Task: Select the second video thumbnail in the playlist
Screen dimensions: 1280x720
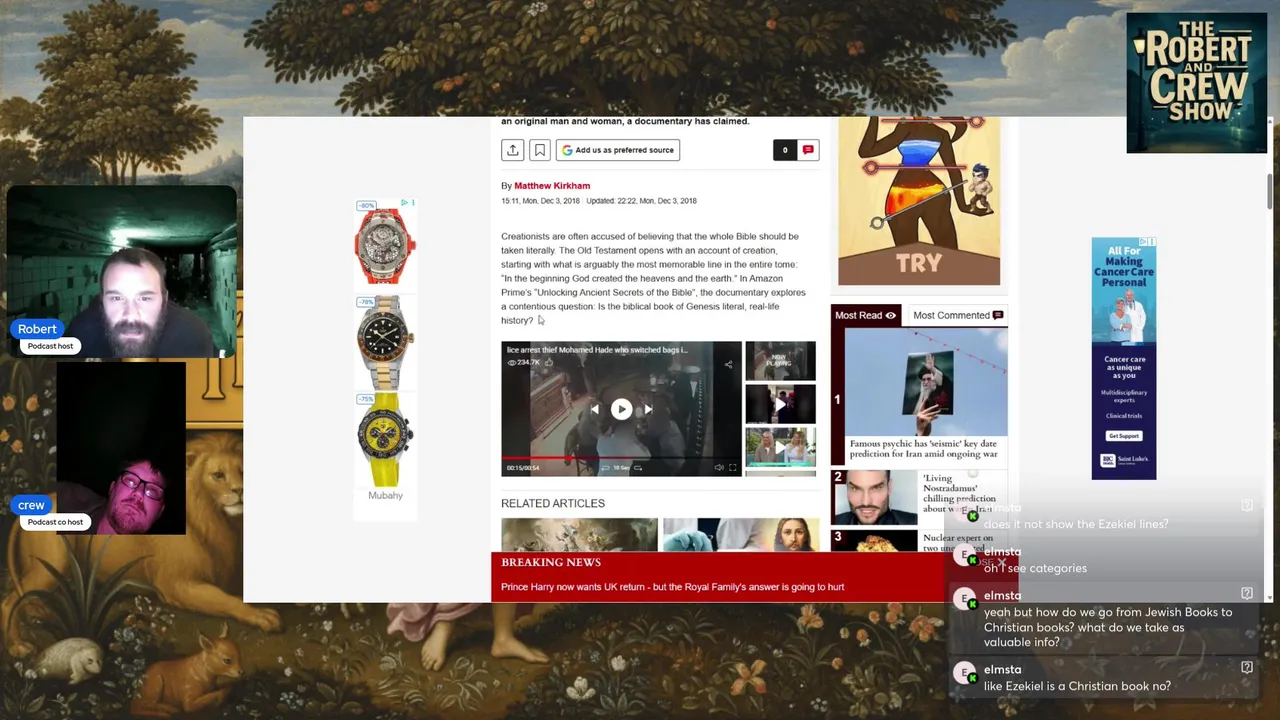Action: 780,404
